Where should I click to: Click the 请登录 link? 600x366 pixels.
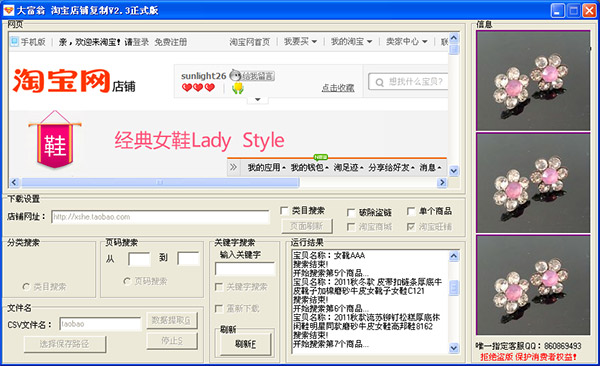point(137,42)
